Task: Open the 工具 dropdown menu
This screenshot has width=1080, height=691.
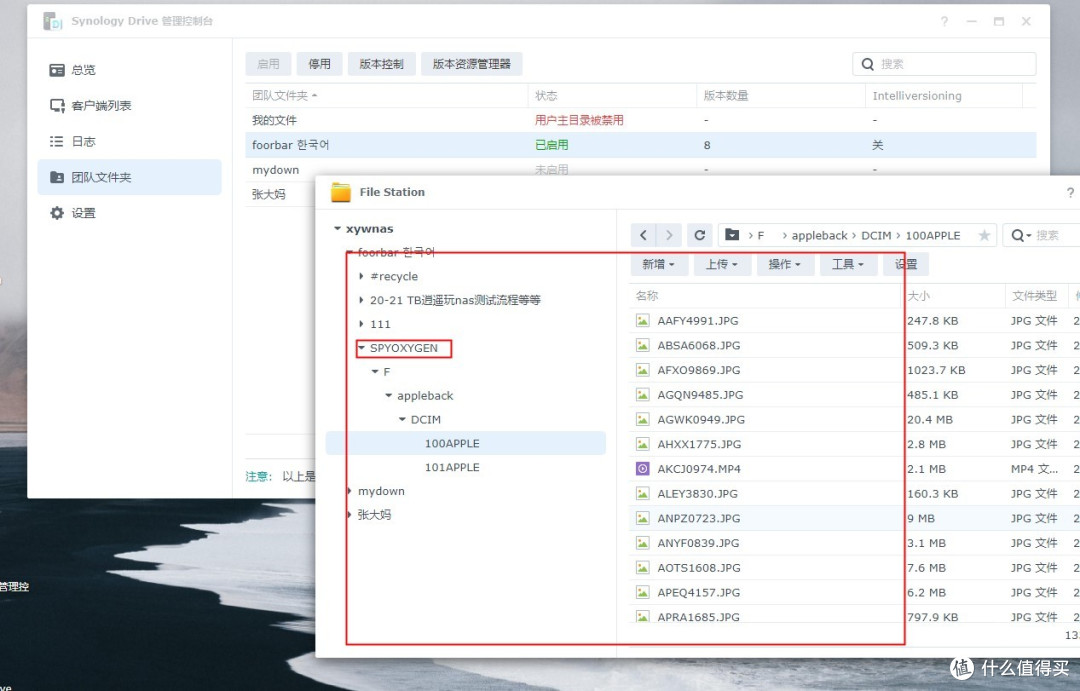Action: pos(848,264)
